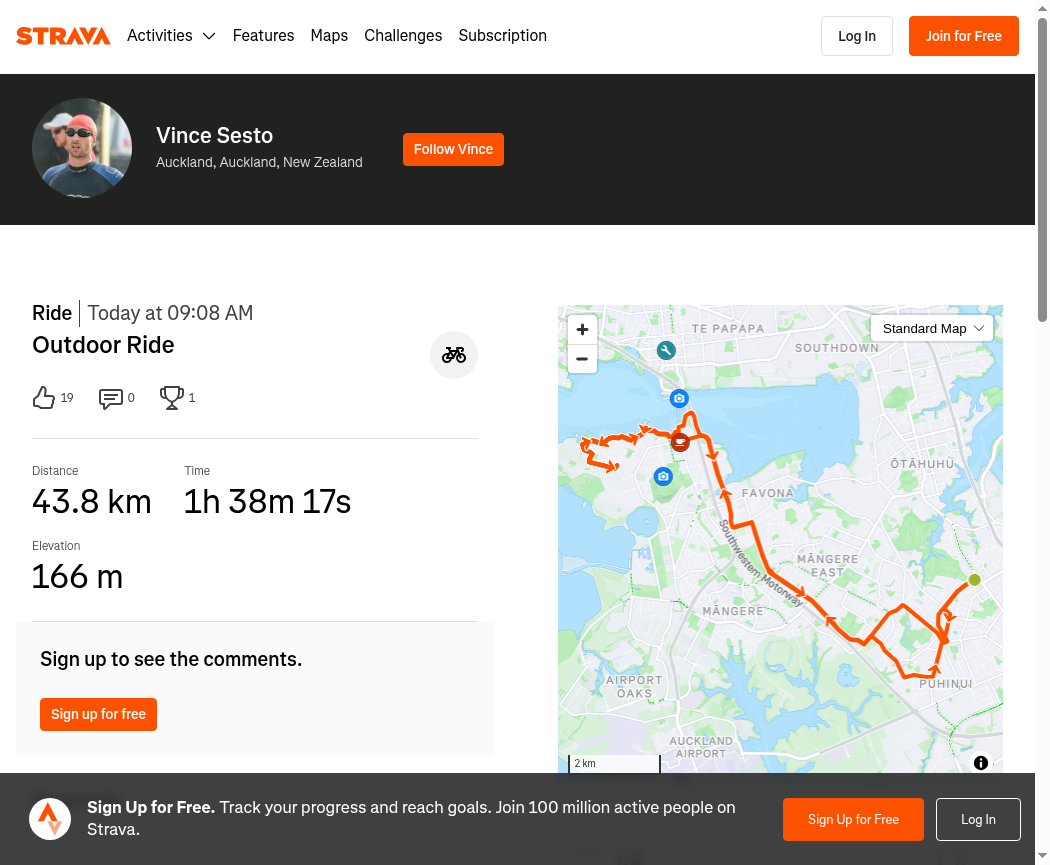Open the Challenges nav item
The image size is (1050, 865).
(x=403, y=35)
